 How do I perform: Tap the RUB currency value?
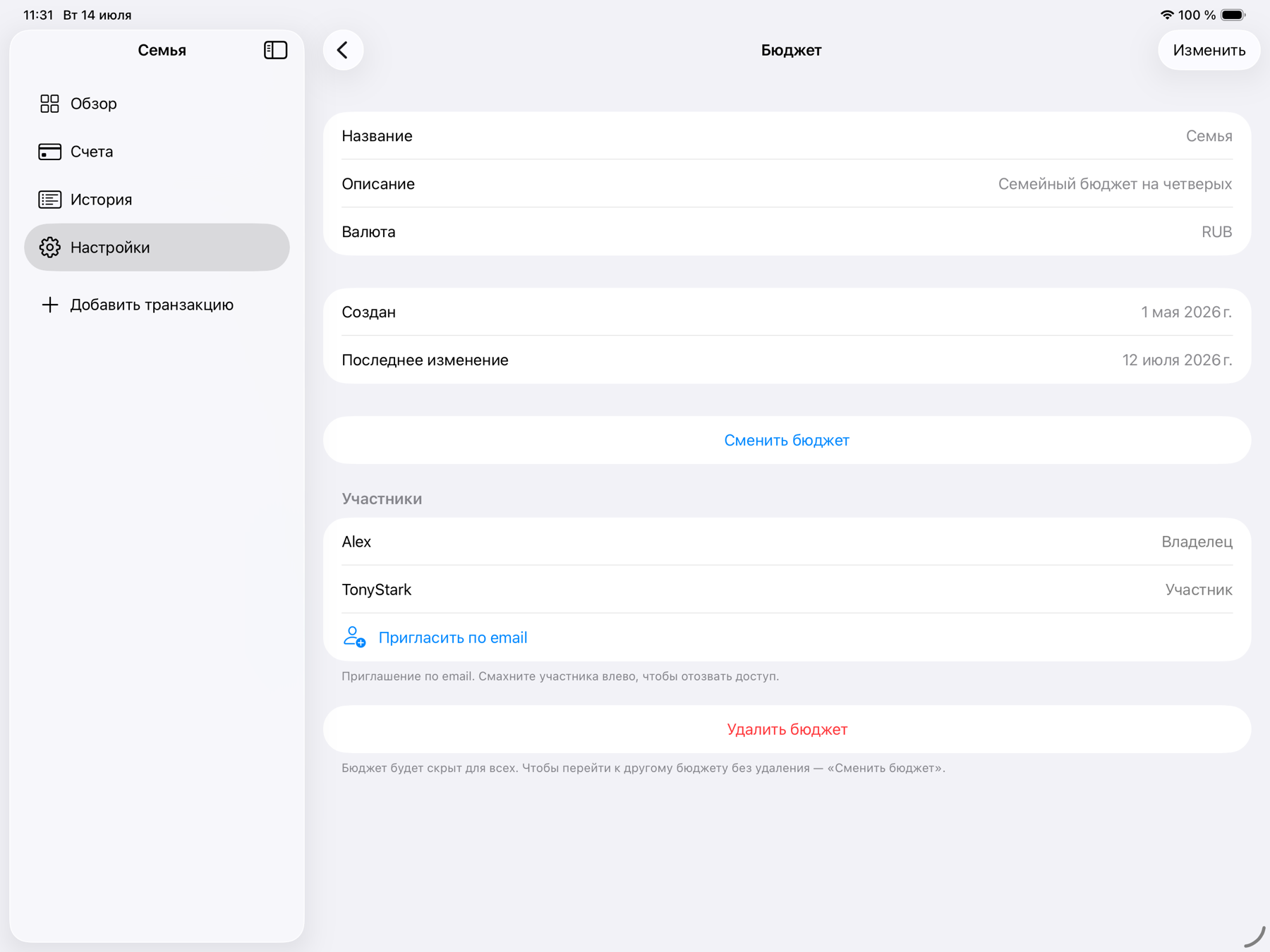coord(1216,232)
